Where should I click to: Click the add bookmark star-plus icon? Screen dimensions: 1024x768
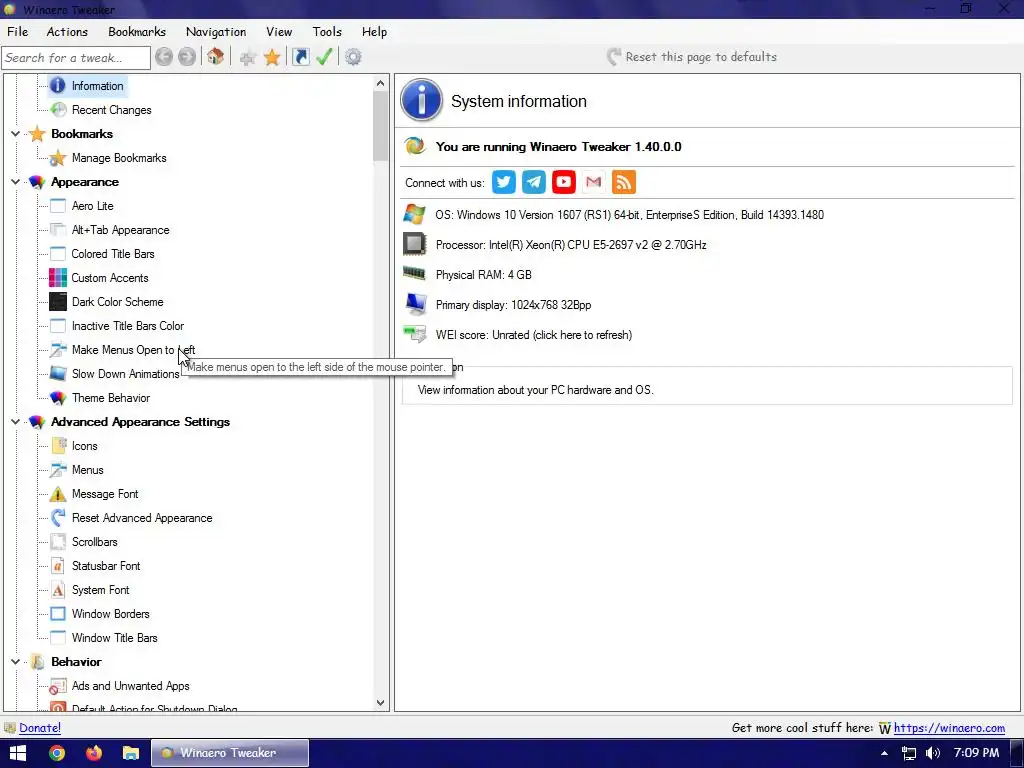point(248,57)
